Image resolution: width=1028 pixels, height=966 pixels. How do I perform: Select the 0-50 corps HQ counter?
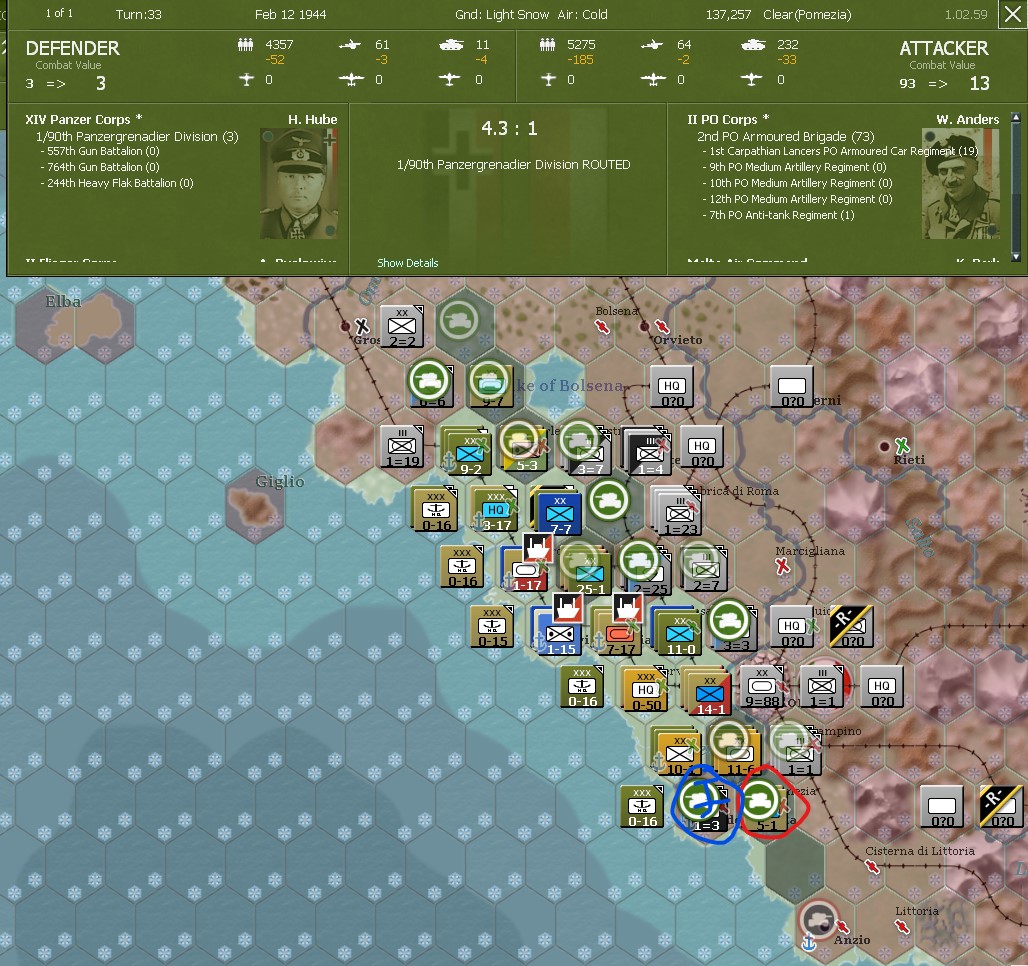click(646, 691)
